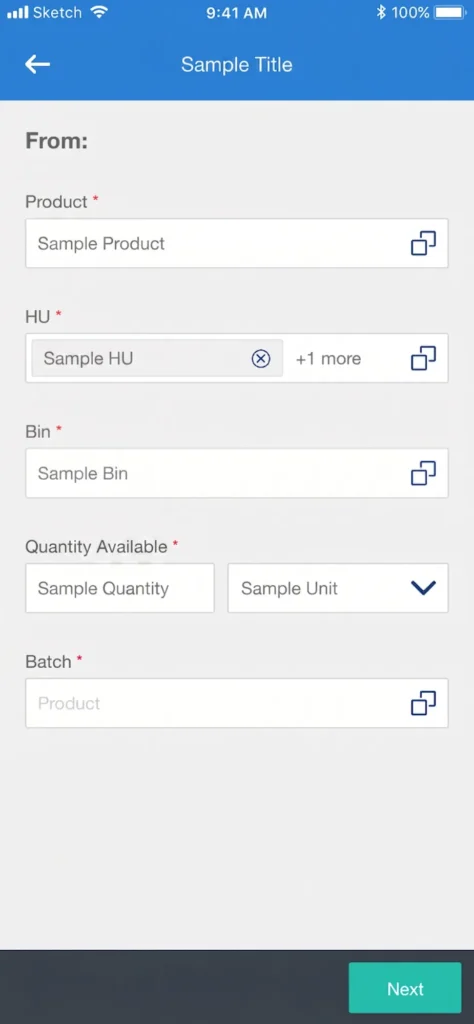Tap the Next button
The height and width of the screenshot is (1024, 474).
pos(405,988)
